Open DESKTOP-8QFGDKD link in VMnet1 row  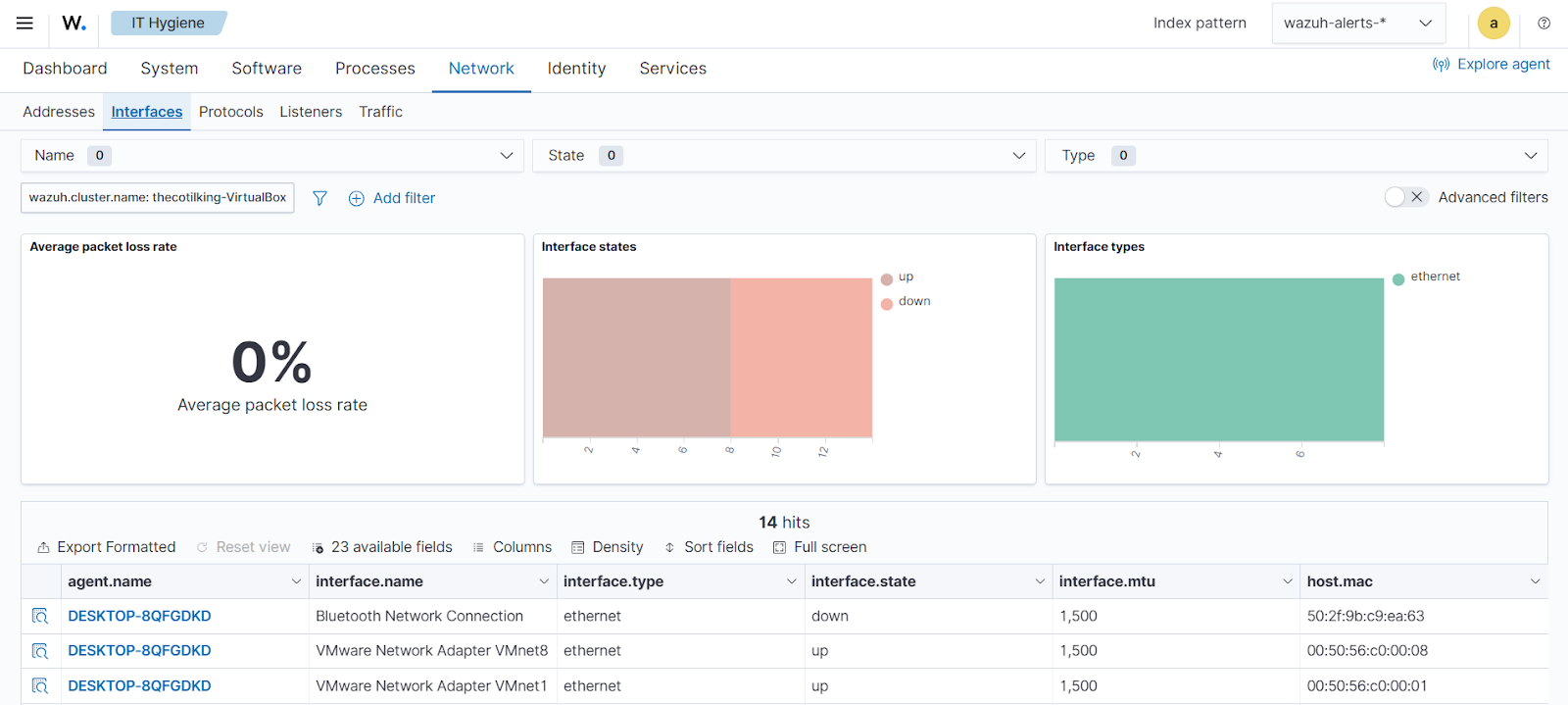(139, 685)
